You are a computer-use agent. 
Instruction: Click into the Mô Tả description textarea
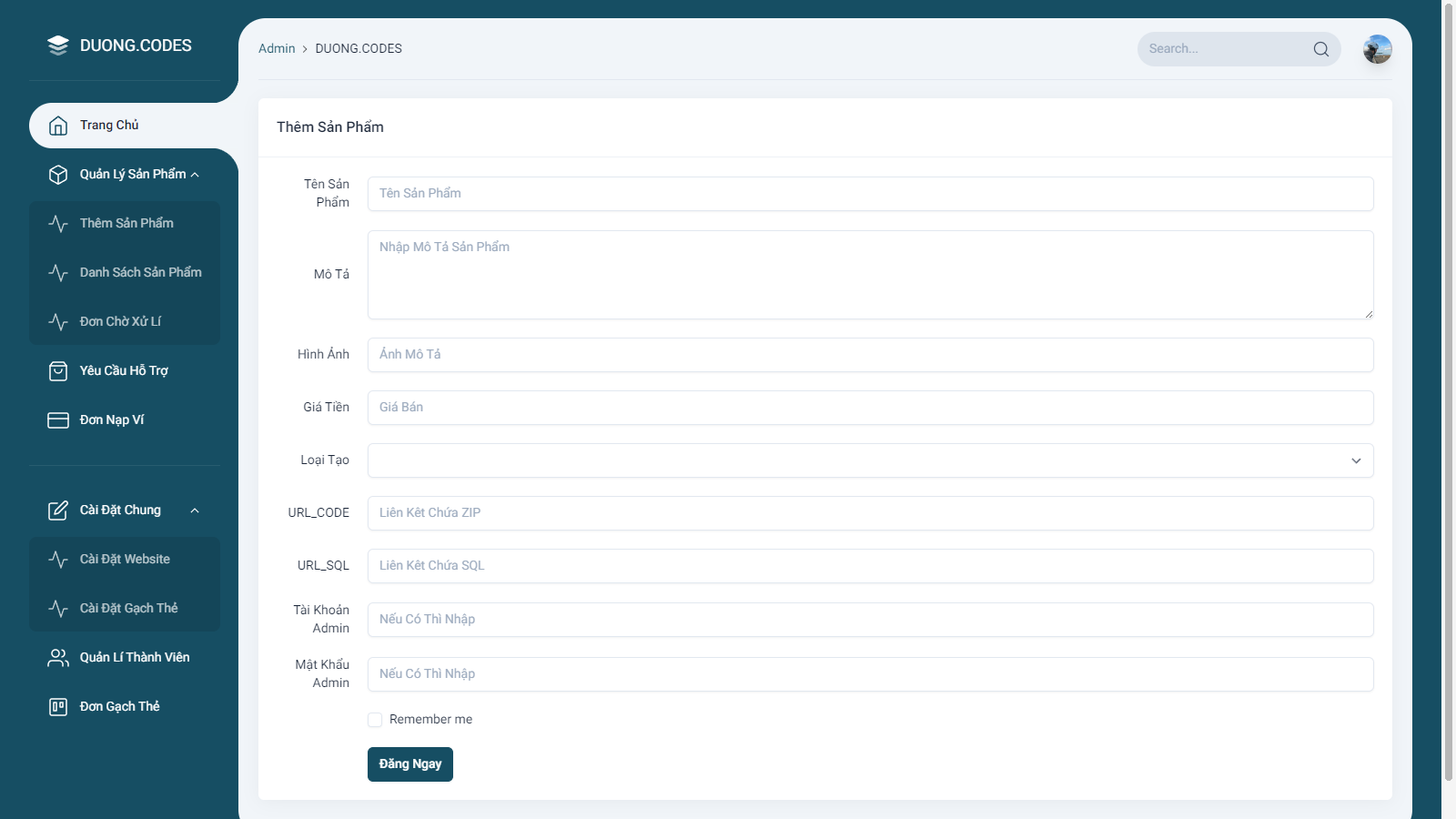coord(870,275)
